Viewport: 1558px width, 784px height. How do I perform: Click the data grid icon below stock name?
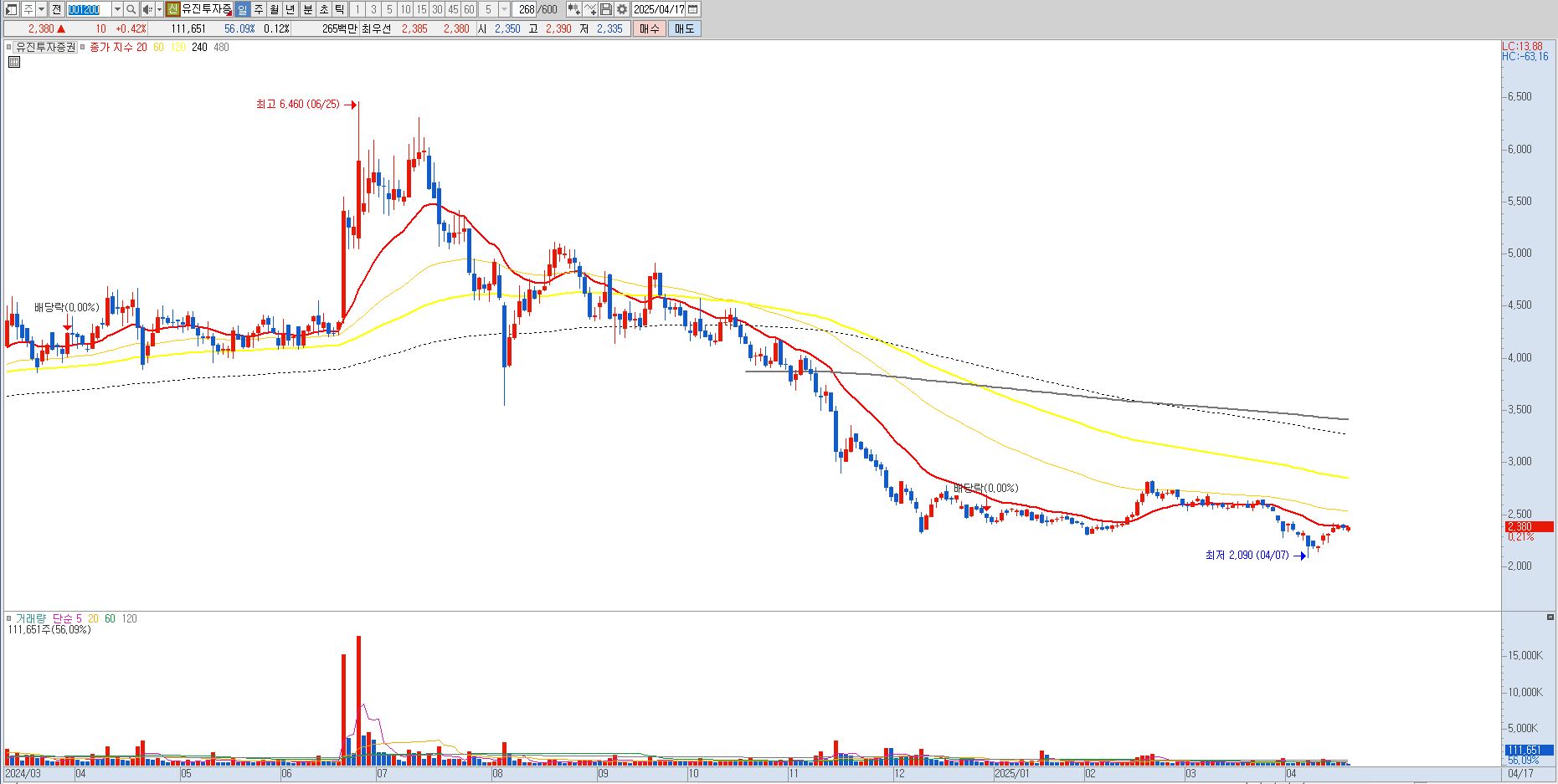[13, 62]
